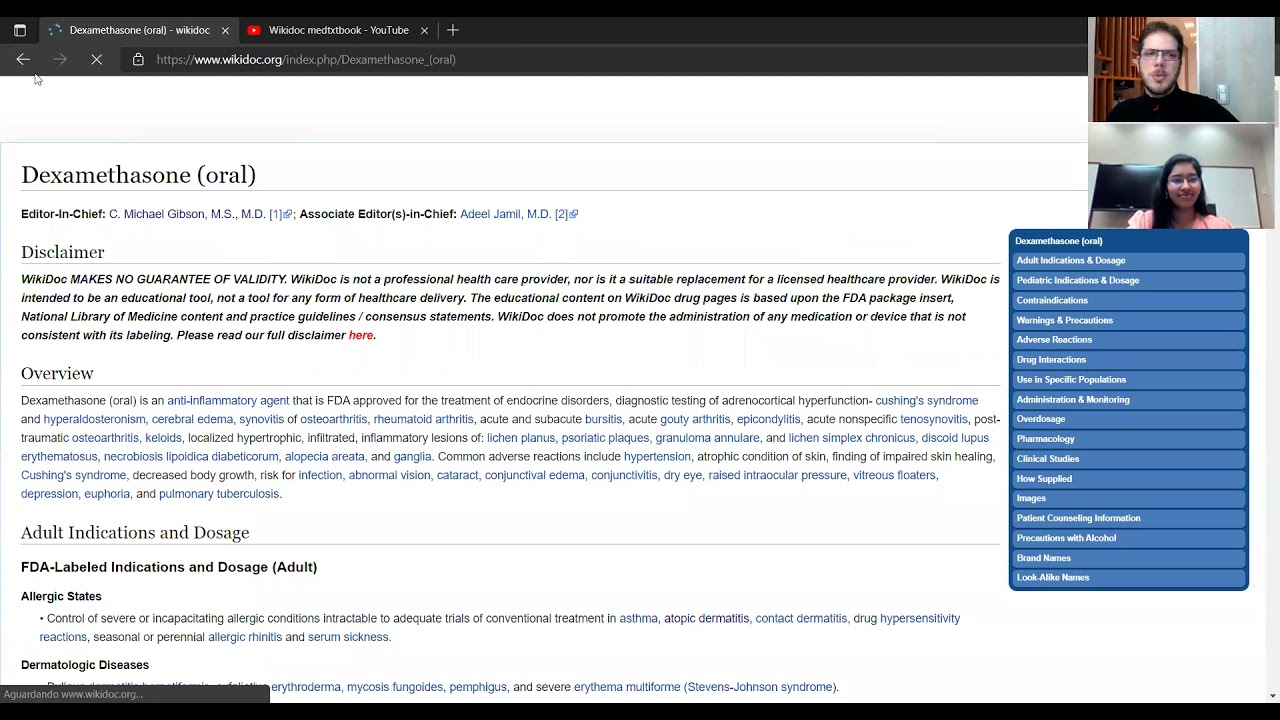Open anti-inflammatory agent link
The width and height of the screenshot is (1280, 720).
pos(228,401)
